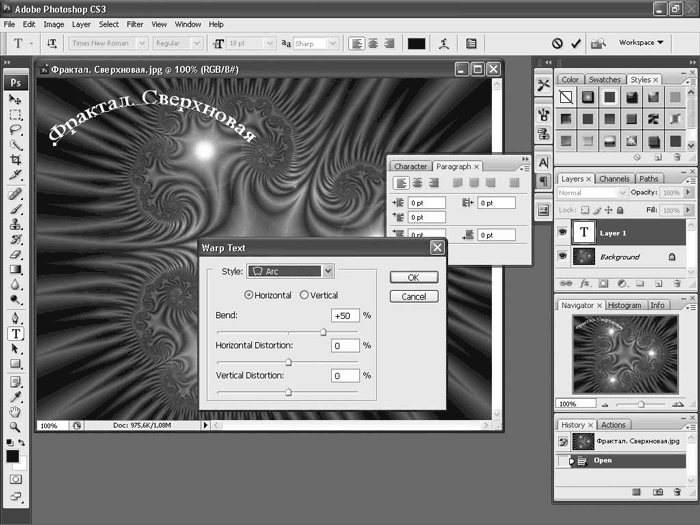Select the Move tool

16,100
